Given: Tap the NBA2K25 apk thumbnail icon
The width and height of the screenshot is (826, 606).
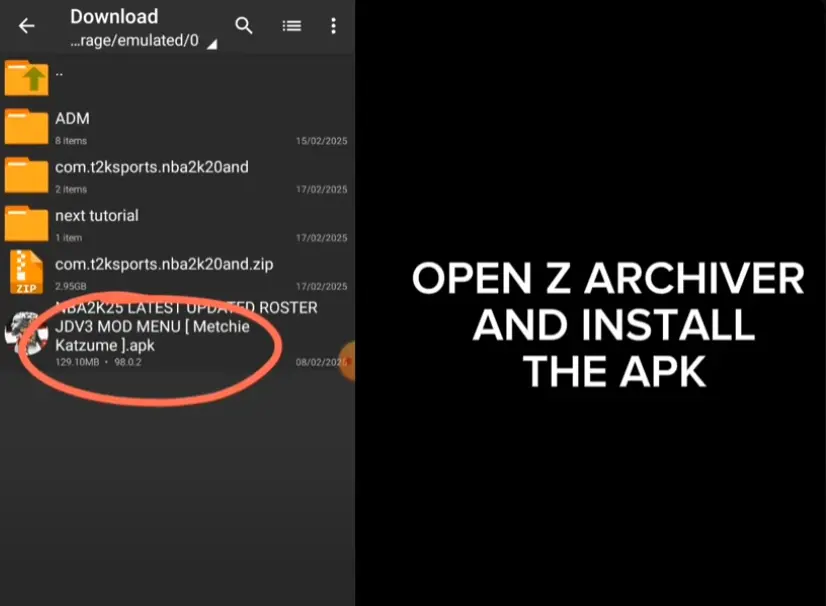Looking at the screenshot, I should 25,333.
